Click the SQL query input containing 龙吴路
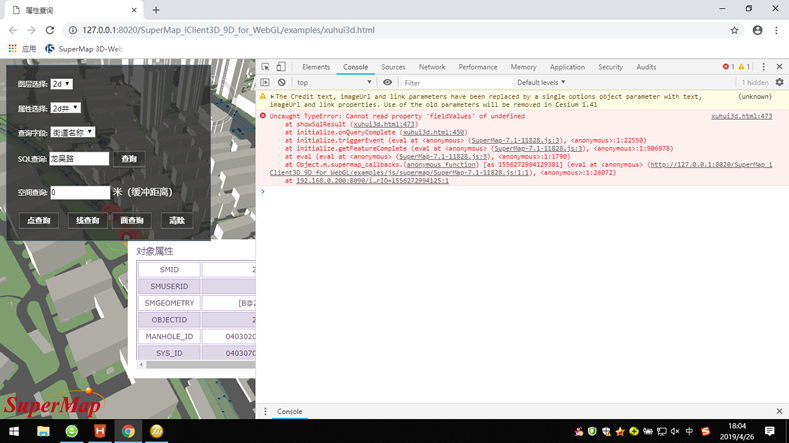 click(x=79, y=159)
